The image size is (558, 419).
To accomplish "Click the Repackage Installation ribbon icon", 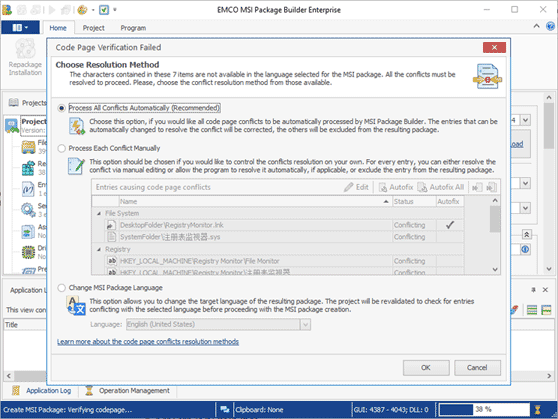I will pyautogui.click(x=25, y=49).
